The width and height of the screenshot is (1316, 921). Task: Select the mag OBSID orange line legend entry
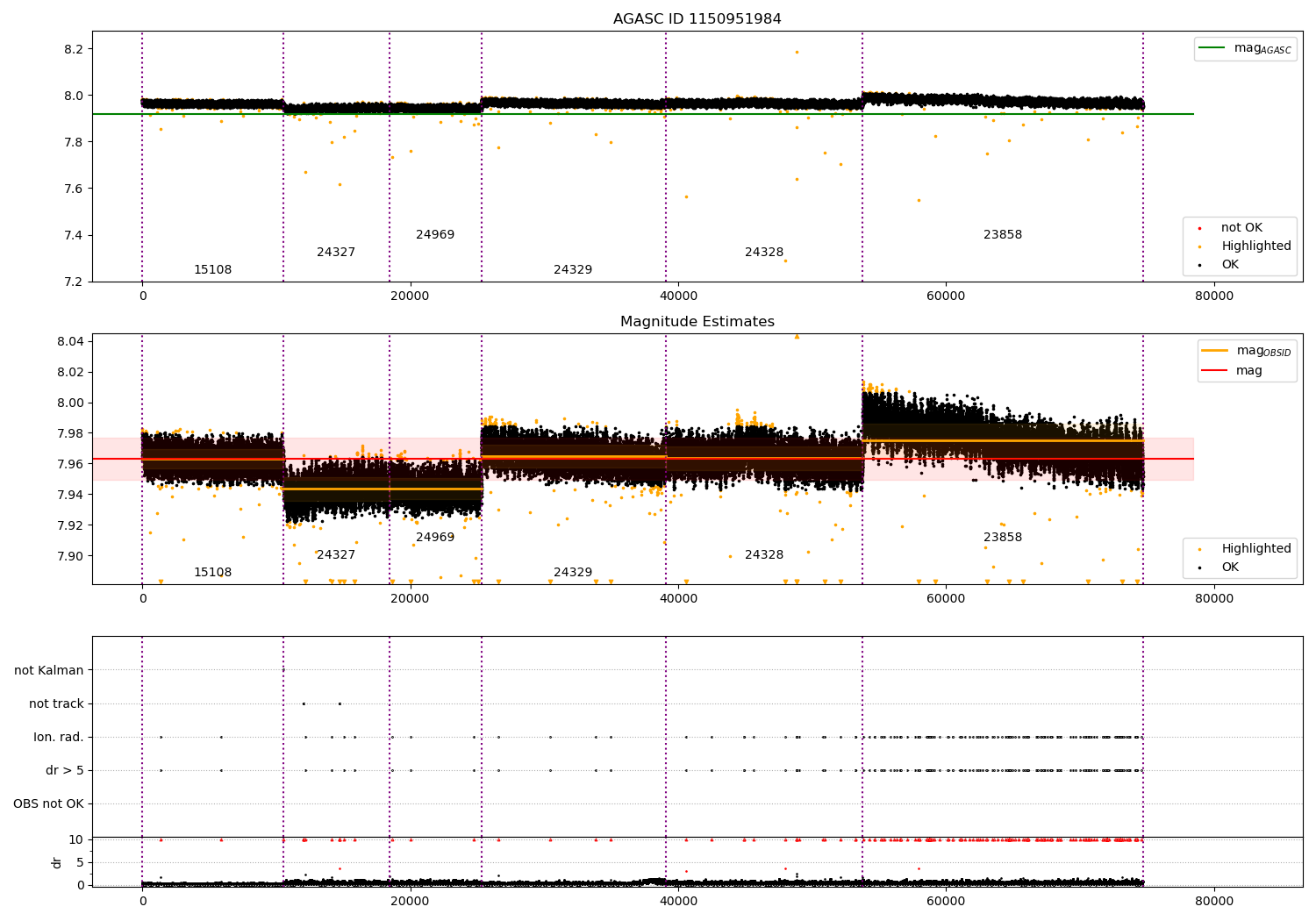1247,351
